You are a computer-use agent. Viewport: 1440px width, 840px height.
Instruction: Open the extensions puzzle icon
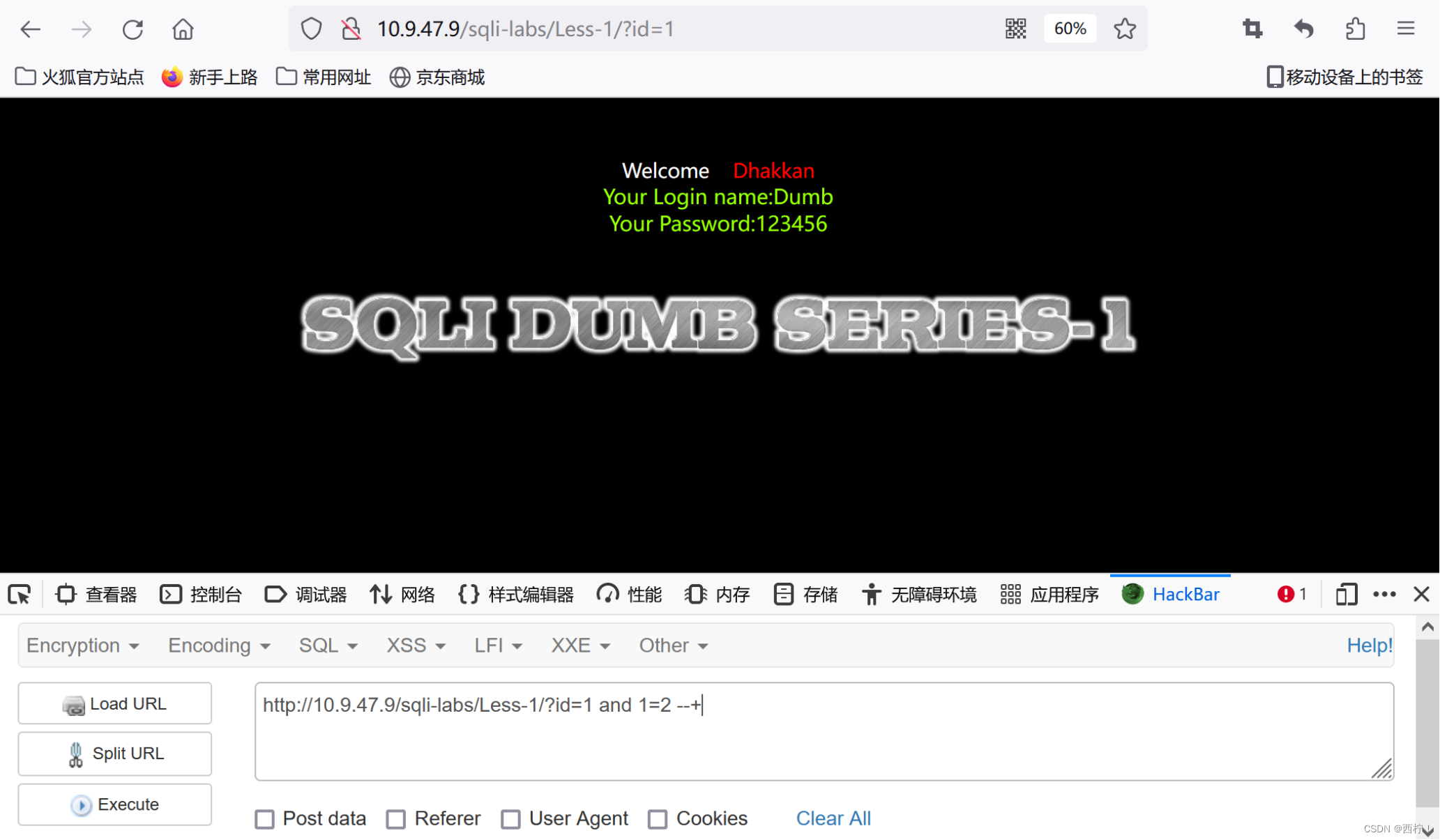1355,29
